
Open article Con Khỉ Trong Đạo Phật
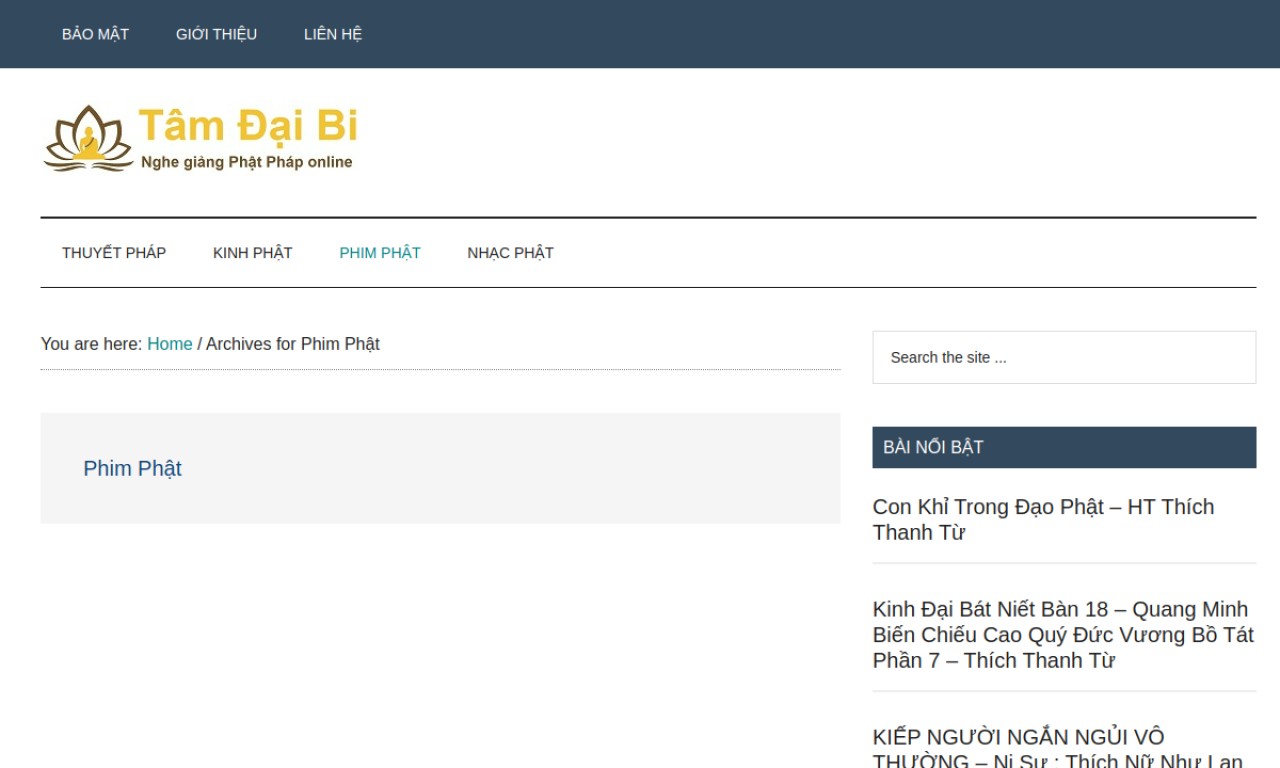(1043, 519)
